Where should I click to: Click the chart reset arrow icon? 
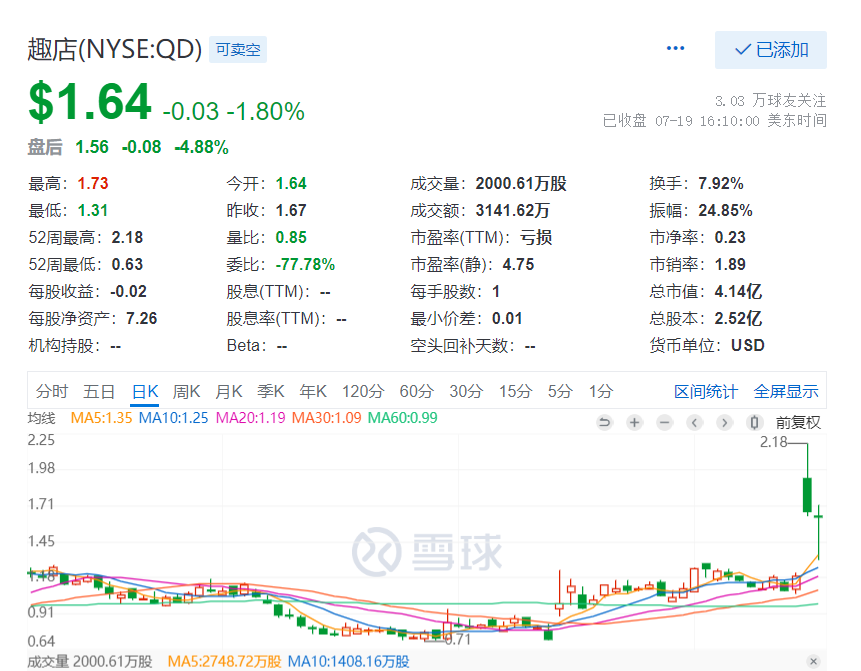tap(604, 423)
